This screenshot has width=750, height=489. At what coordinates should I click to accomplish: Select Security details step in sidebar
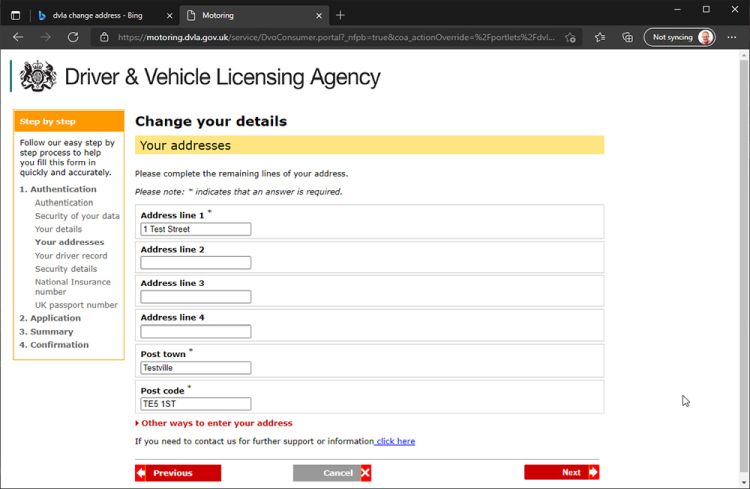(66, 269)
